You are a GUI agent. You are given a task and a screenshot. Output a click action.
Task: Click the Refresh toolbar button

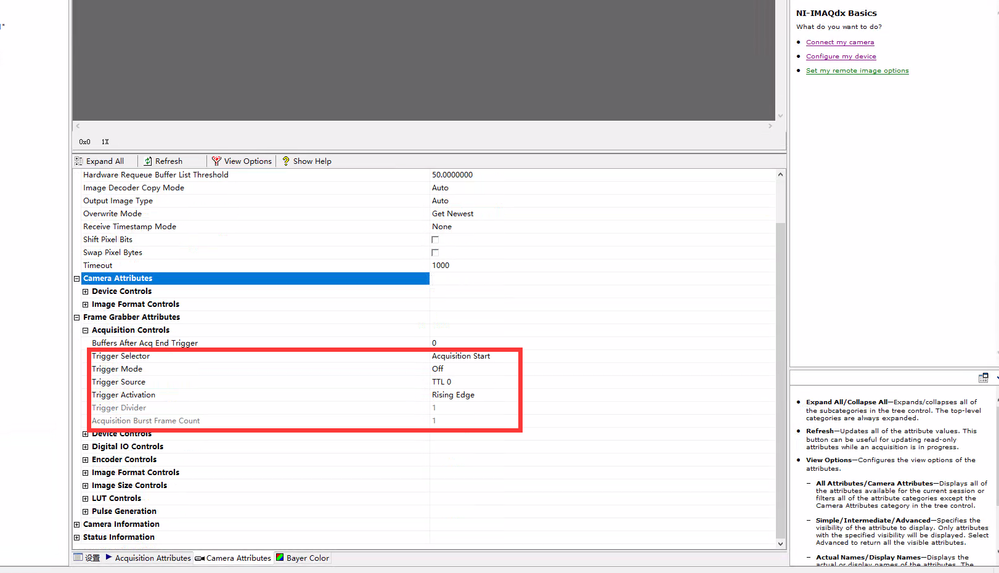point(163,161)
